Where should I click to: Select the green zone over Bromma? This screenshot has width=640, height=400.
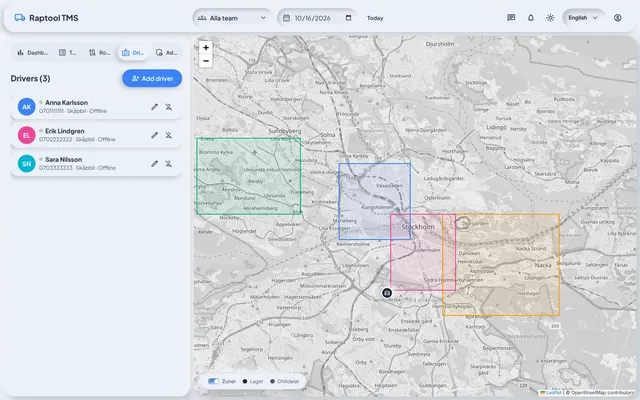[249, 176]
